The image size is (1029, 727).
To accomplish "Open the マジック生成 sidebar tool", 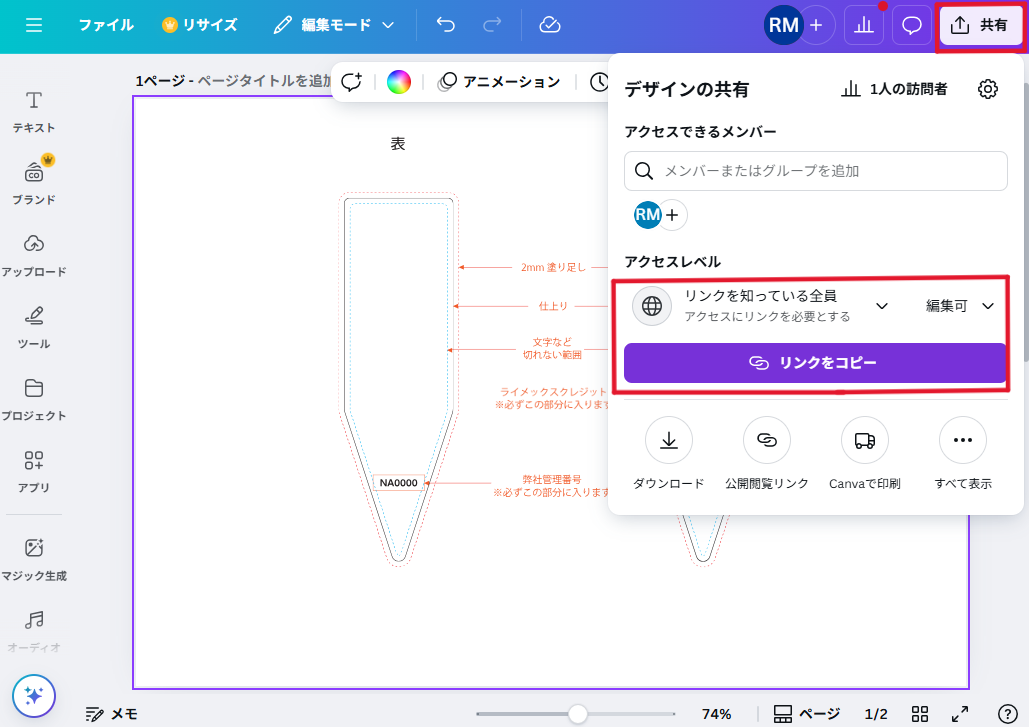I will (34, 558).
